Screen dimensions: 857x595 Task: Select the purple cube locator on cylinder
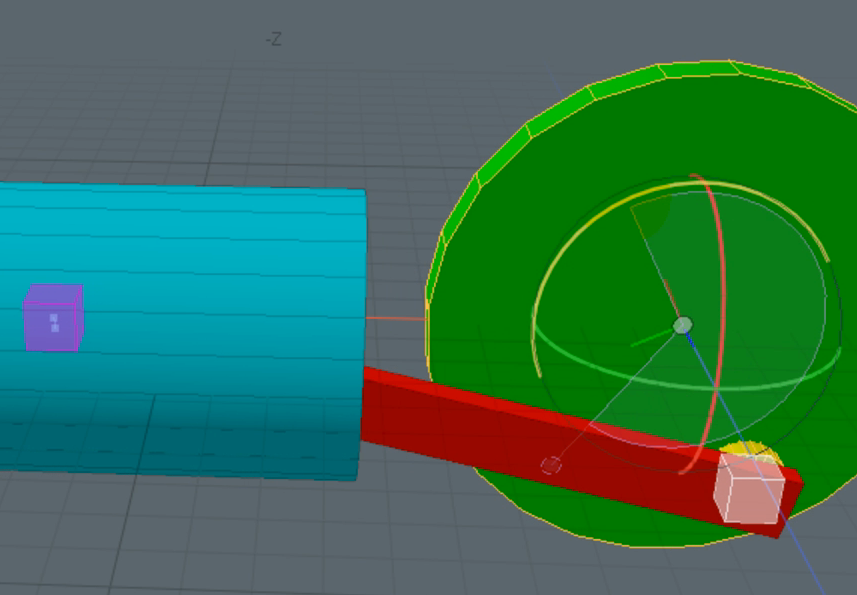[53, 319]
